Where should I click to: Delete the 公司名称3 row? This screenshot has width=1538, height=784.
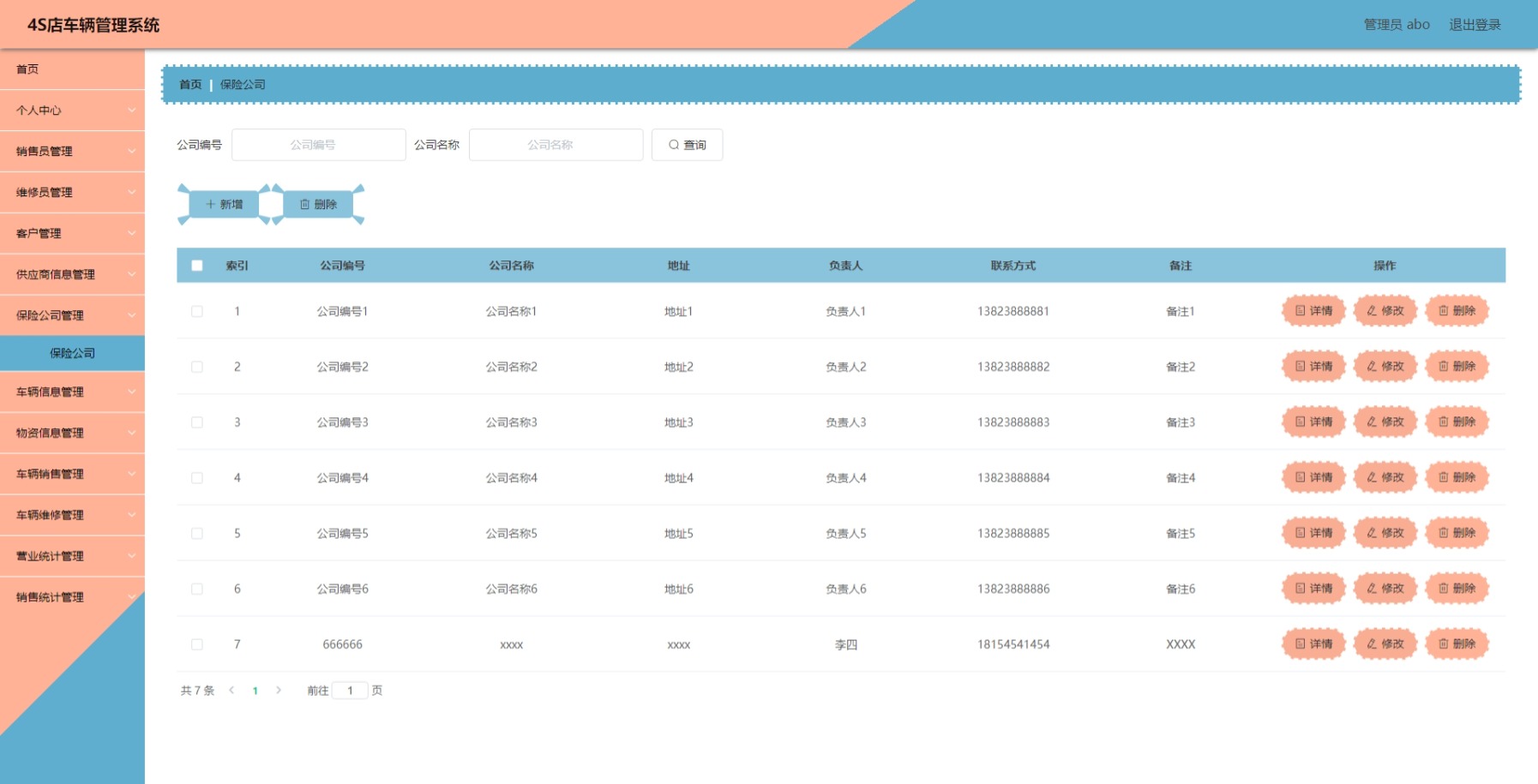click(1457, 422)
